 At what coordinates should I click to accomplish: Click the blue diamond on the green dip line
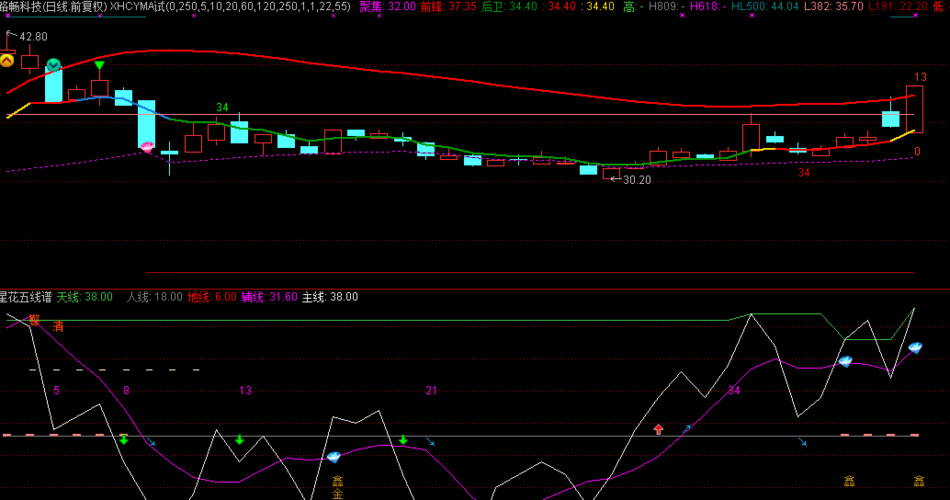point(845,362)
